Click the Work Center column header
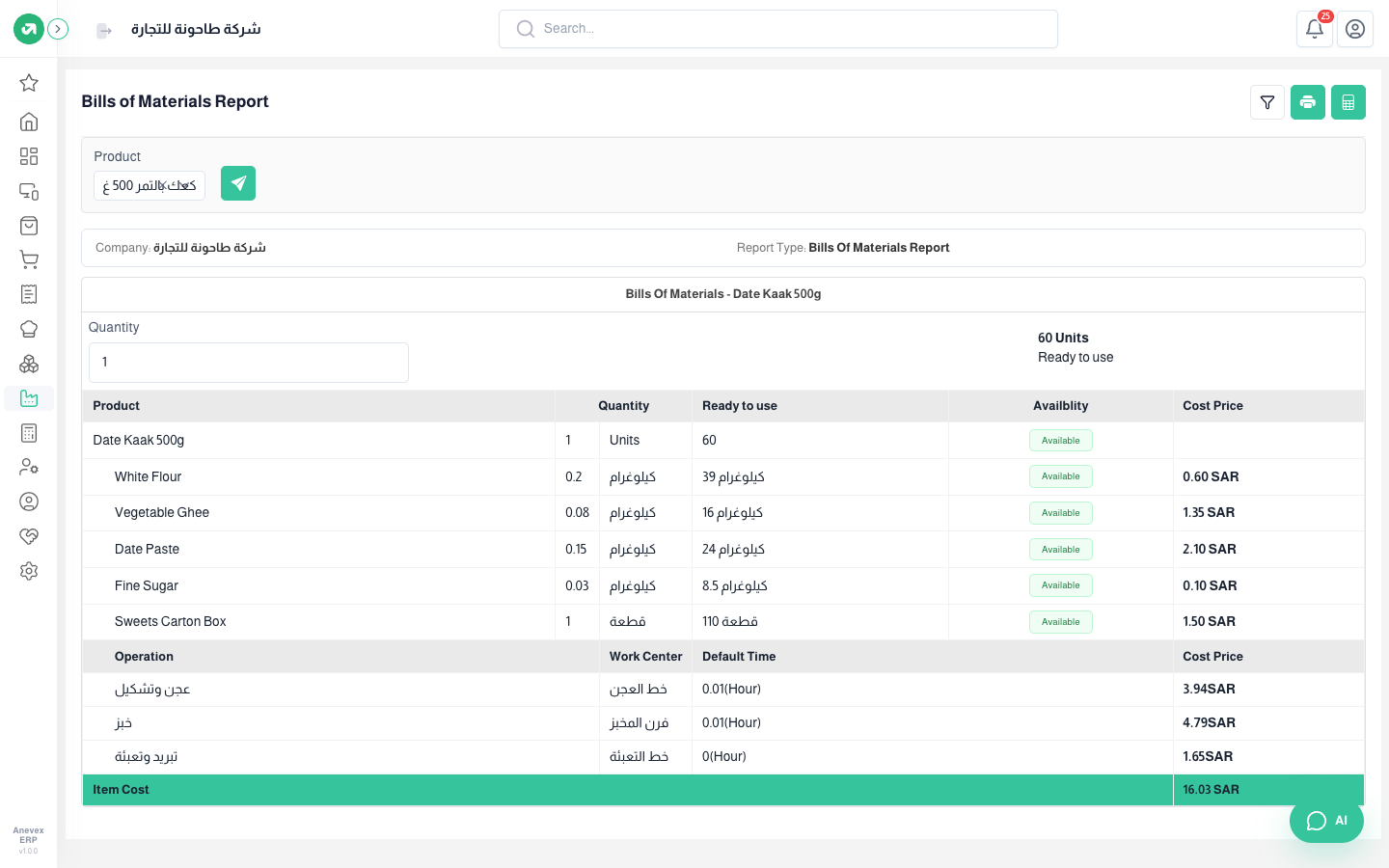The height and width of the screenshot is (868, 1389). pyautogui.click(x=646, y=657)
